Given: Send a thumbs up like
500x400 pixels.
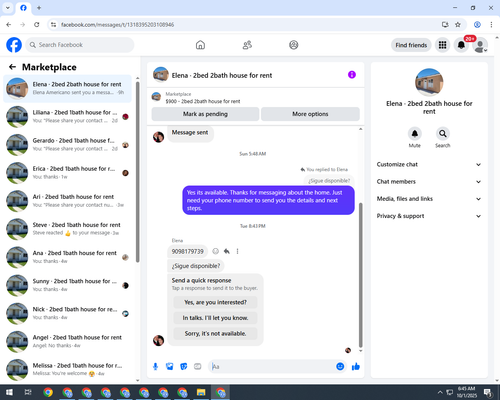Looking at the screenshot, I should click(356, 367).
